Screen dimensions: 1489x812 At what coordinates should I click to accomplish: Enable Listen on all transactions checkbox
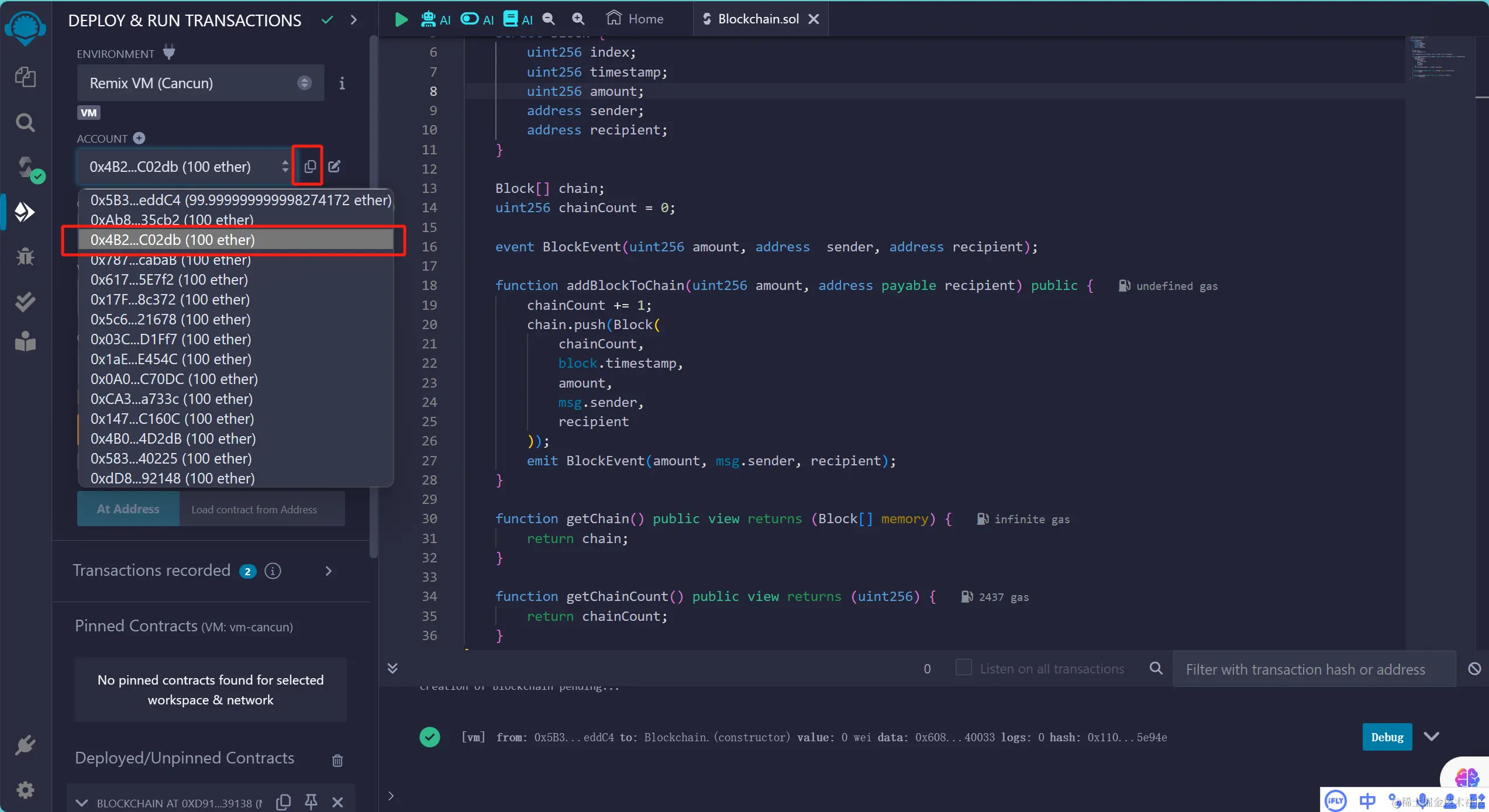pos(963,668)
